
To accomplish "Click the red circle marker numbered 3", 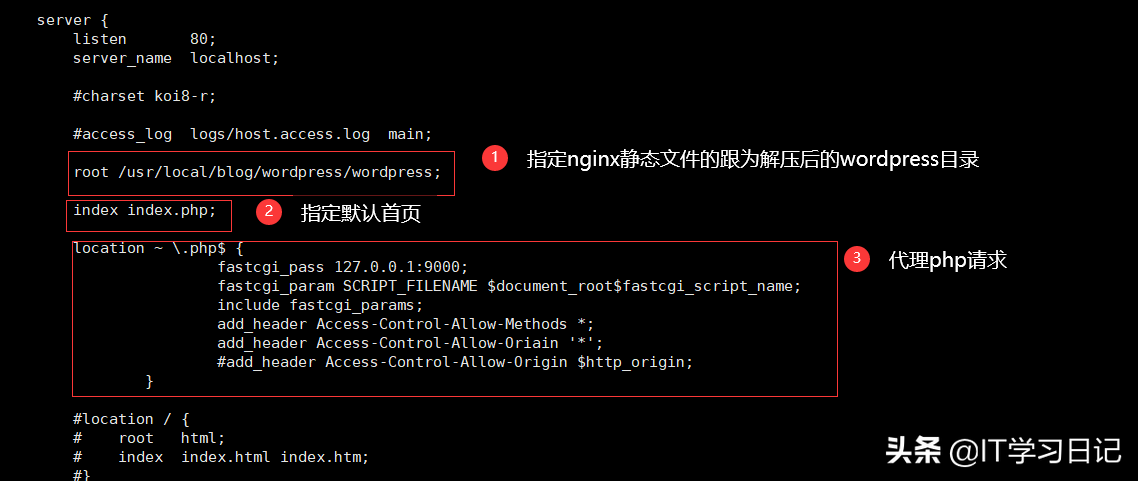I will 857,259.
